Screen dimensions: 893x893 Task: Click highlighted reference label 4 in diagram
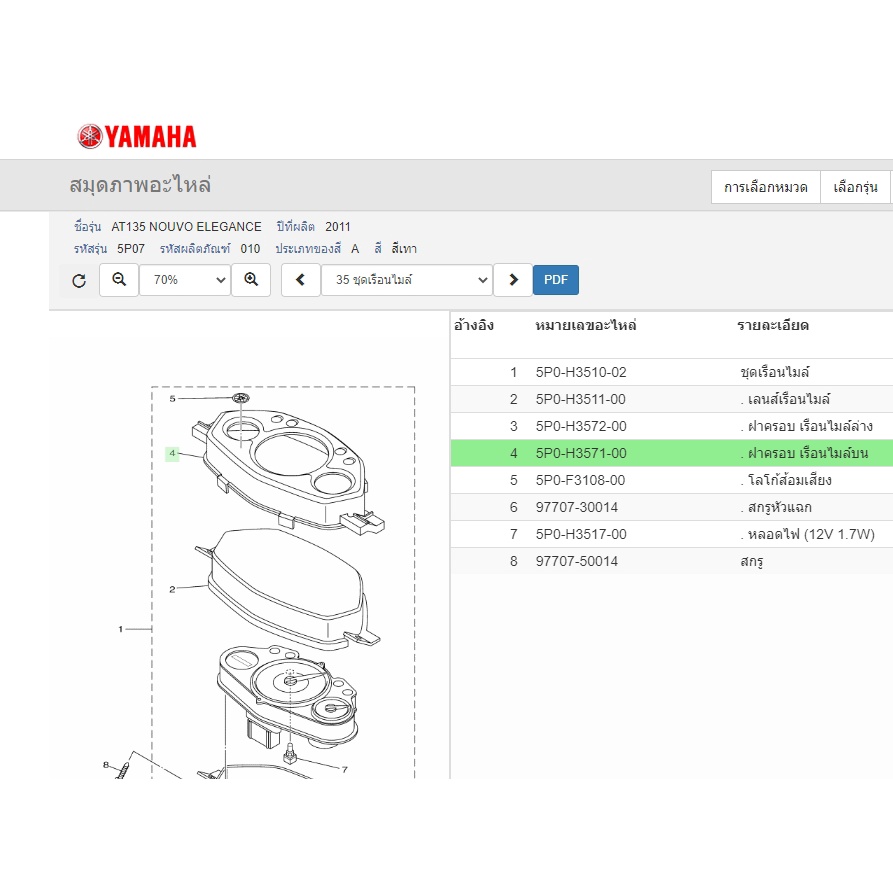tap(172, 453)
